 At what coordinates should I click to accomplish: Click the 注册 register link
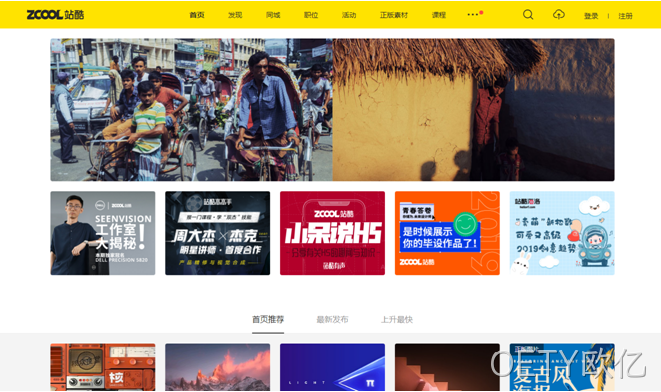click(x=625, y=16)
